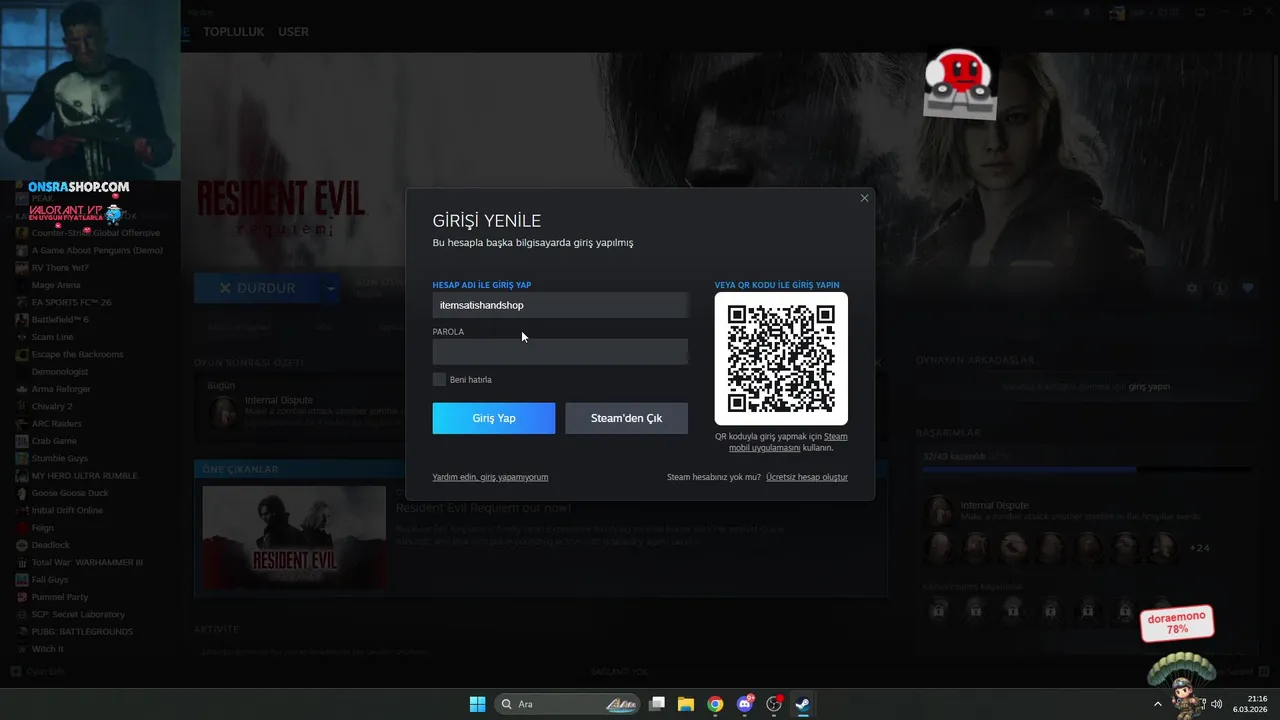Open Task View on the taskbar
The height and width of the screenshot is (720, 1280).
[657, 704]
